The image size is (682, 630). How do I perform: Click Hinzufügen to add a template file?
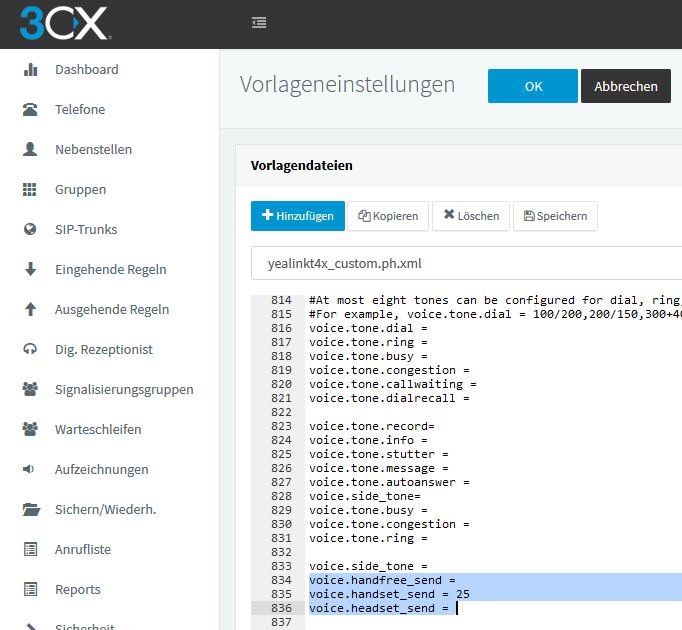tap(298, 216)
